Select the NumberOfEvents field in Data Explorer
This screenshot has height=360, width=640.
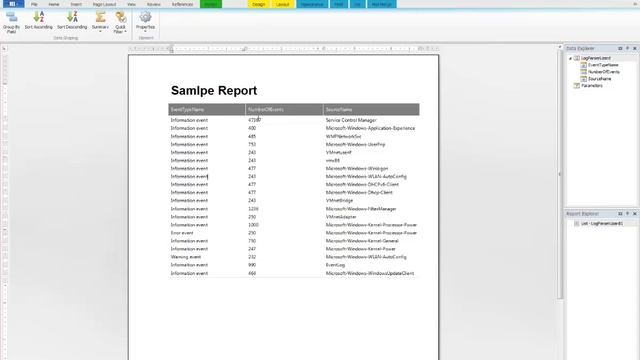[603, 72]
